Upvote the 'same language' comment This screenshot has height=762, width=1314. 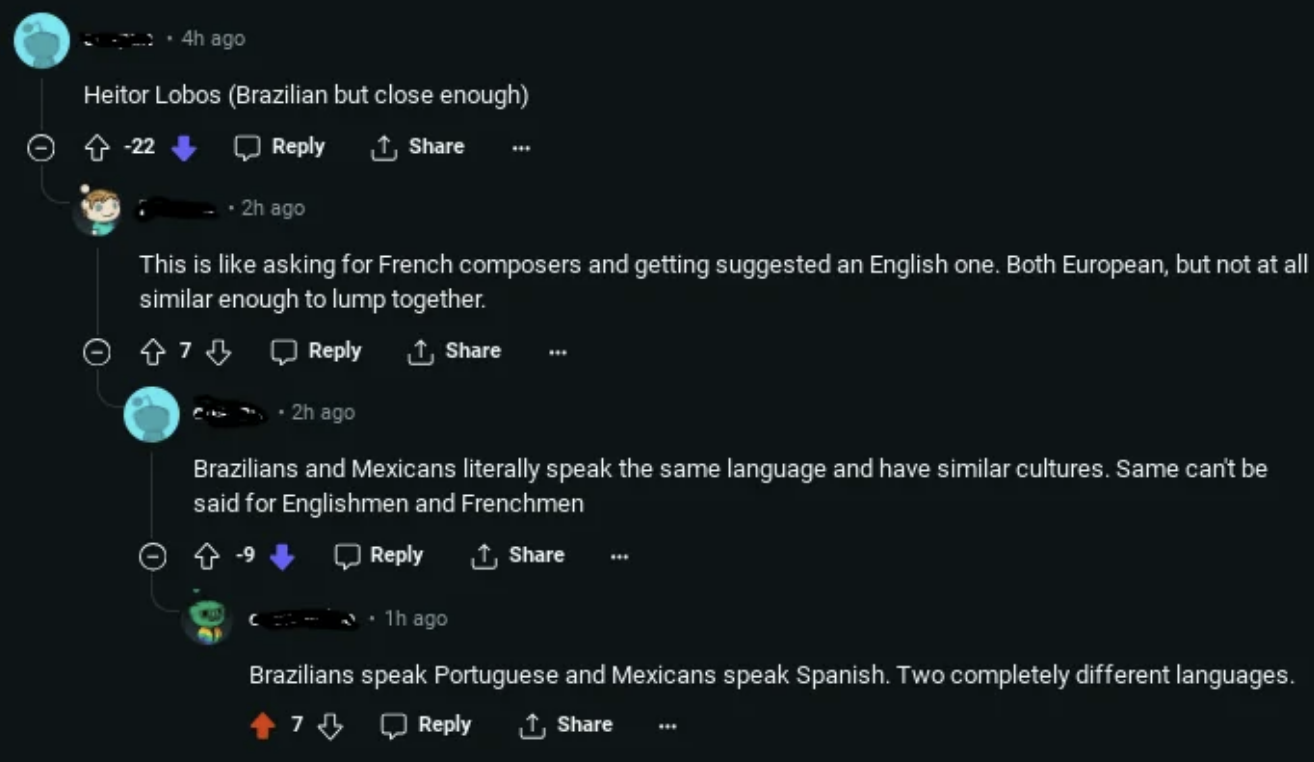[x=208, y=555]
